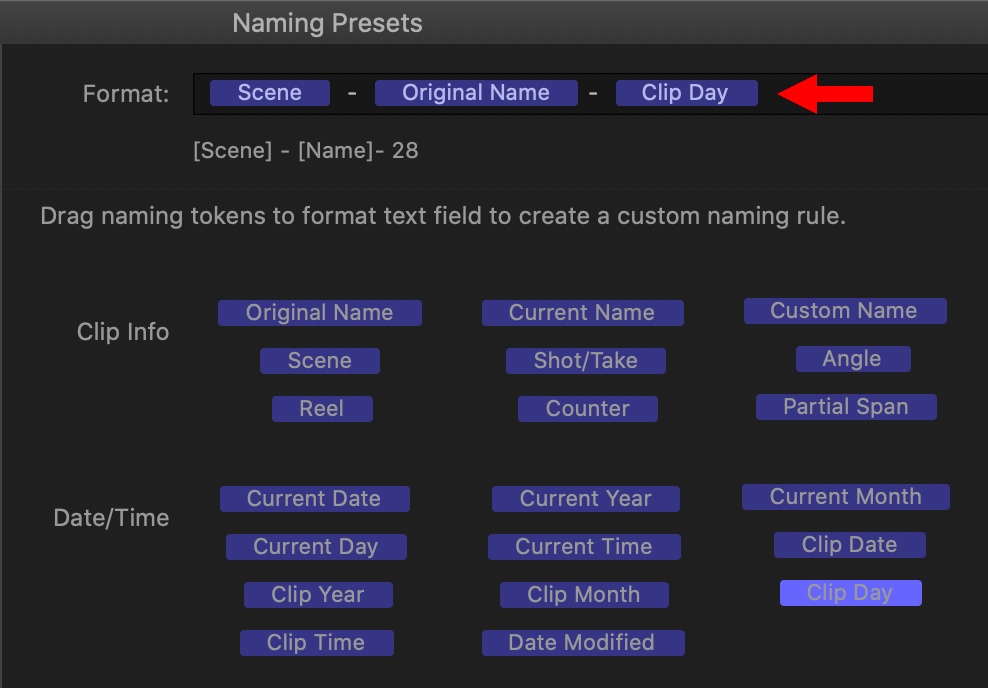Select the Custom Name token

[845, 311]
